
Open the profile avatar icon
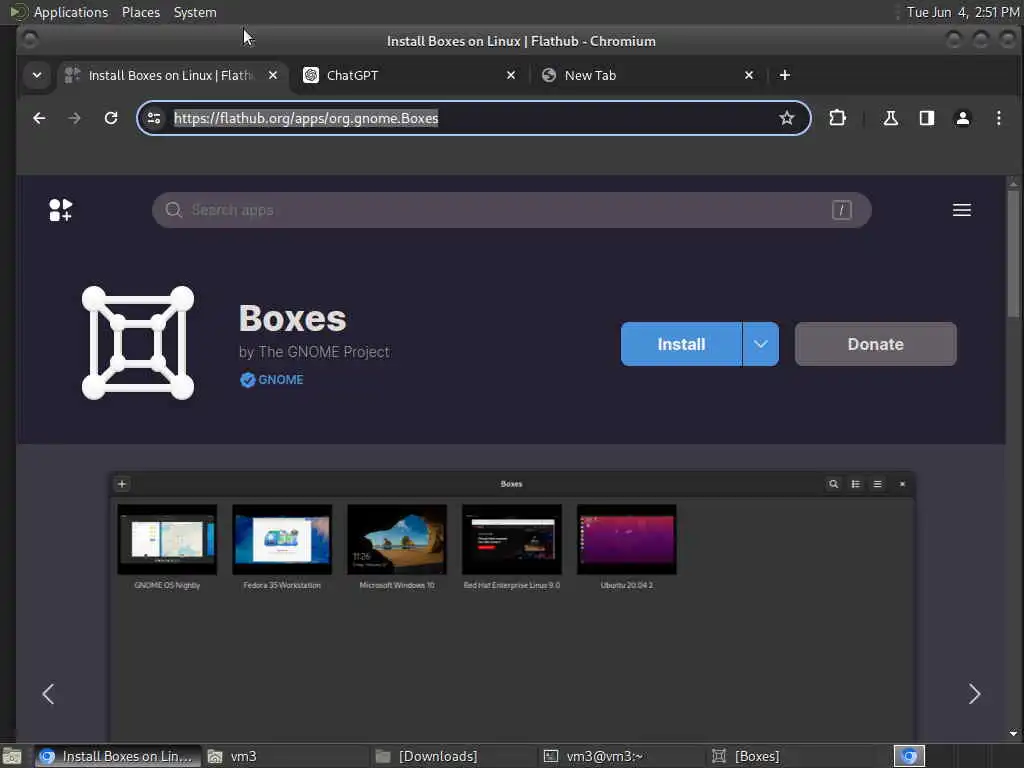[963, 118]
